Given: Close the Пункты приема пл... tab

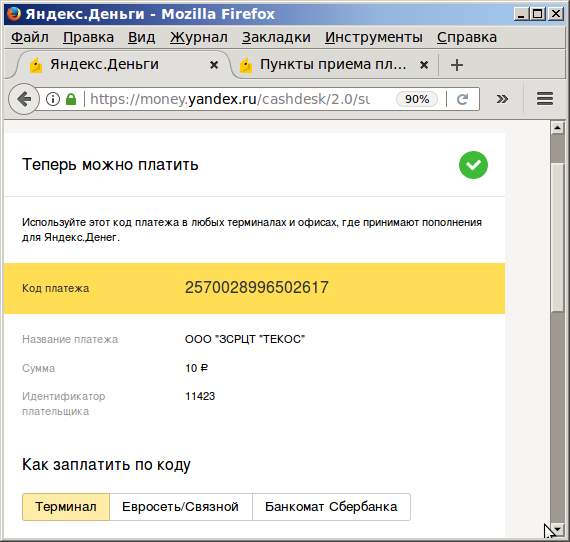Looking at the screenshot, I should 424,65.
